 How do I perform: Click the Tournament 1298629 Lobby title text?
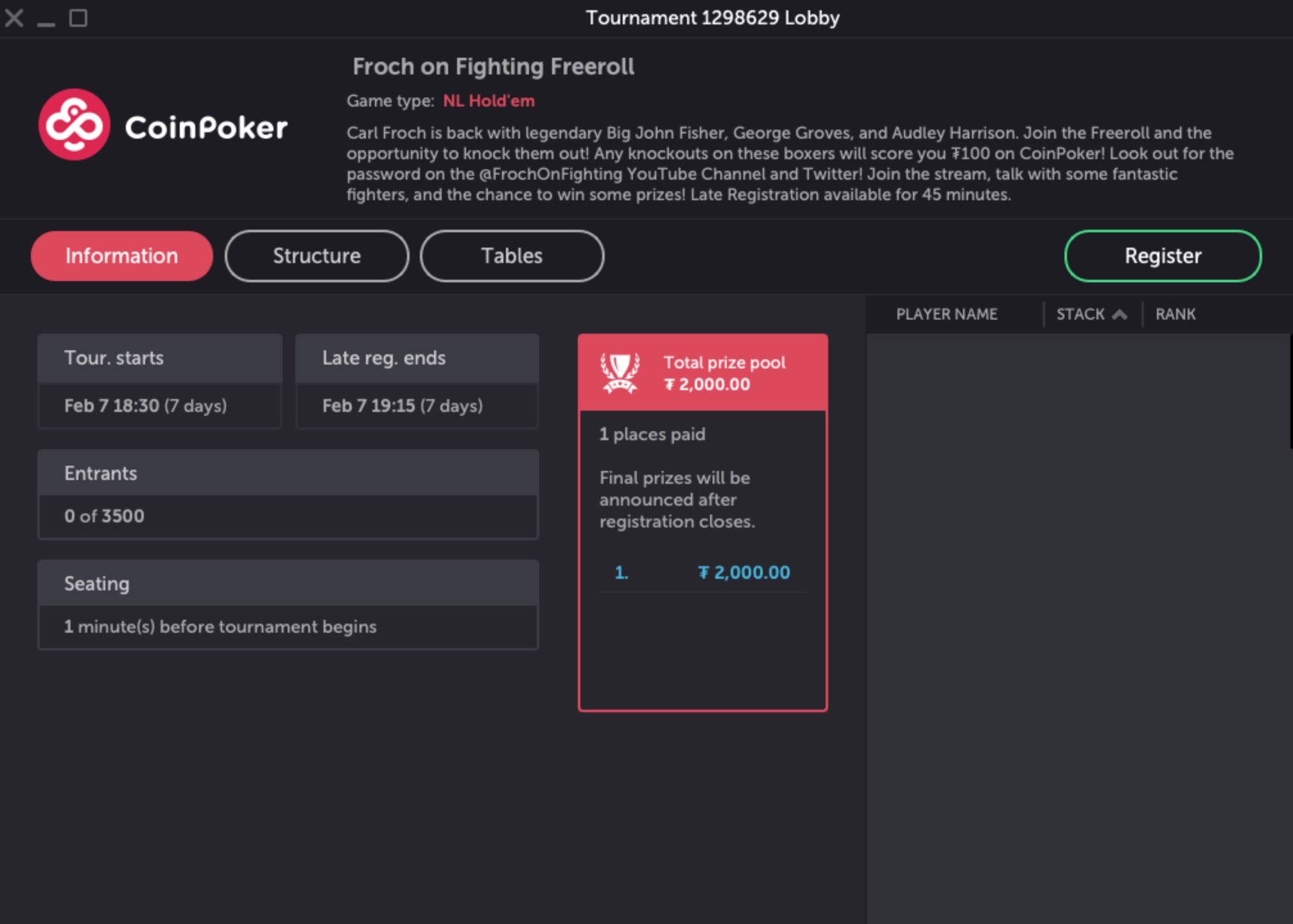tap(713, 18)
